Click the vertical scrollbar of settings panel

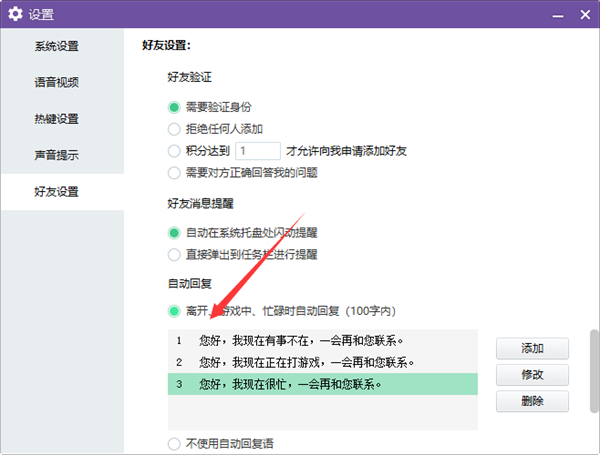point(591,370)
